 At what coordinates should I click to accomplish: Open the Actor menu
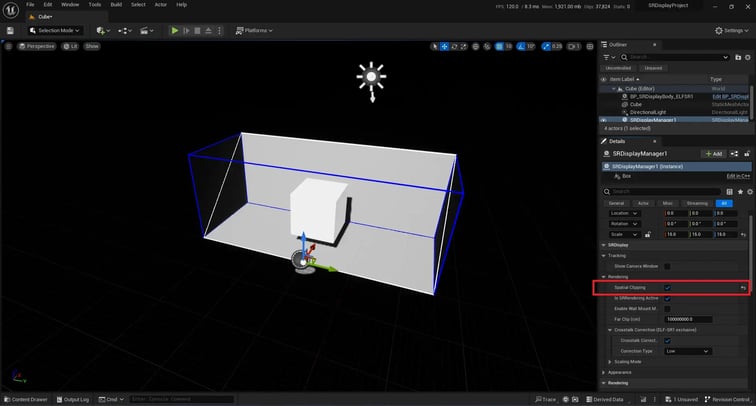(x=161, y=4)
